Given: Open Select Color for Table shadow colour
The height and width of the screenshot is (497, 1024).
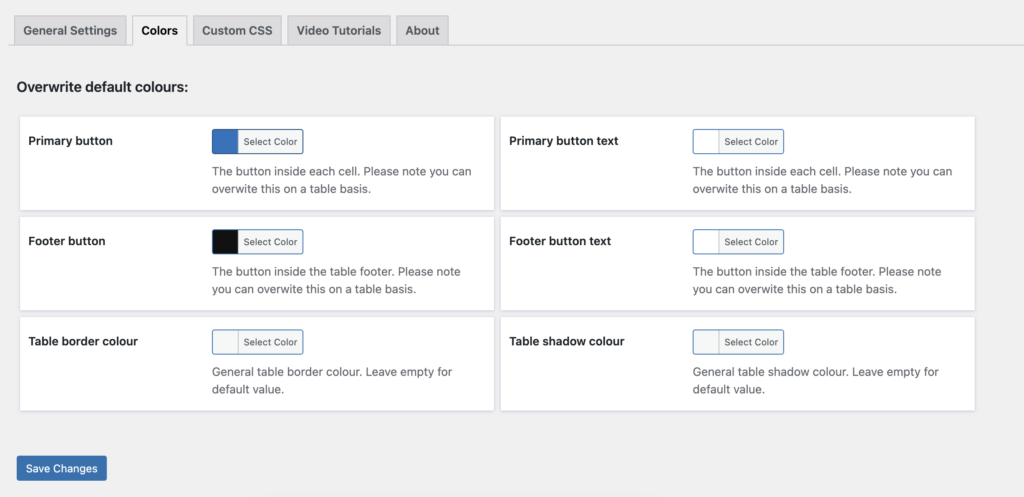Looking at the screenshot, I should pos(751,342).
